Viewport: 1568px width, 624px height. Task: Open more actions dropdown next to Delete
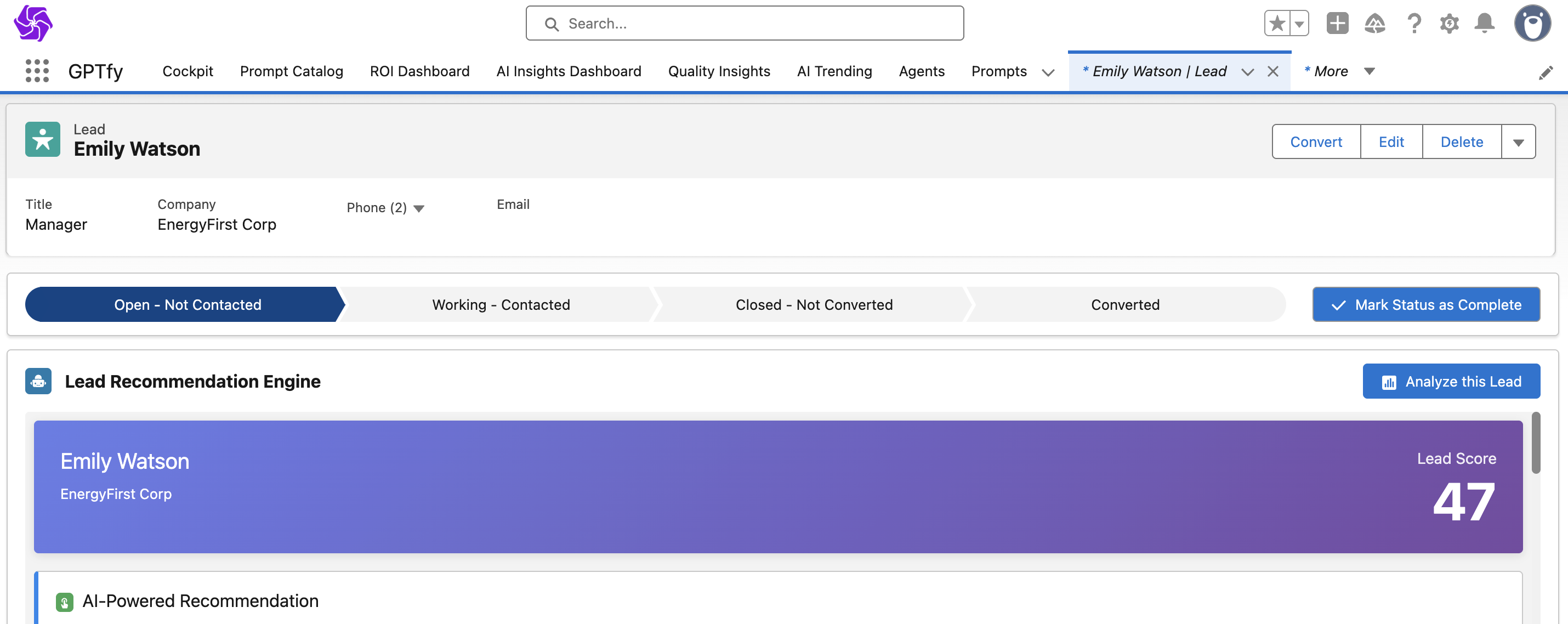click(x=1518, y=142)
